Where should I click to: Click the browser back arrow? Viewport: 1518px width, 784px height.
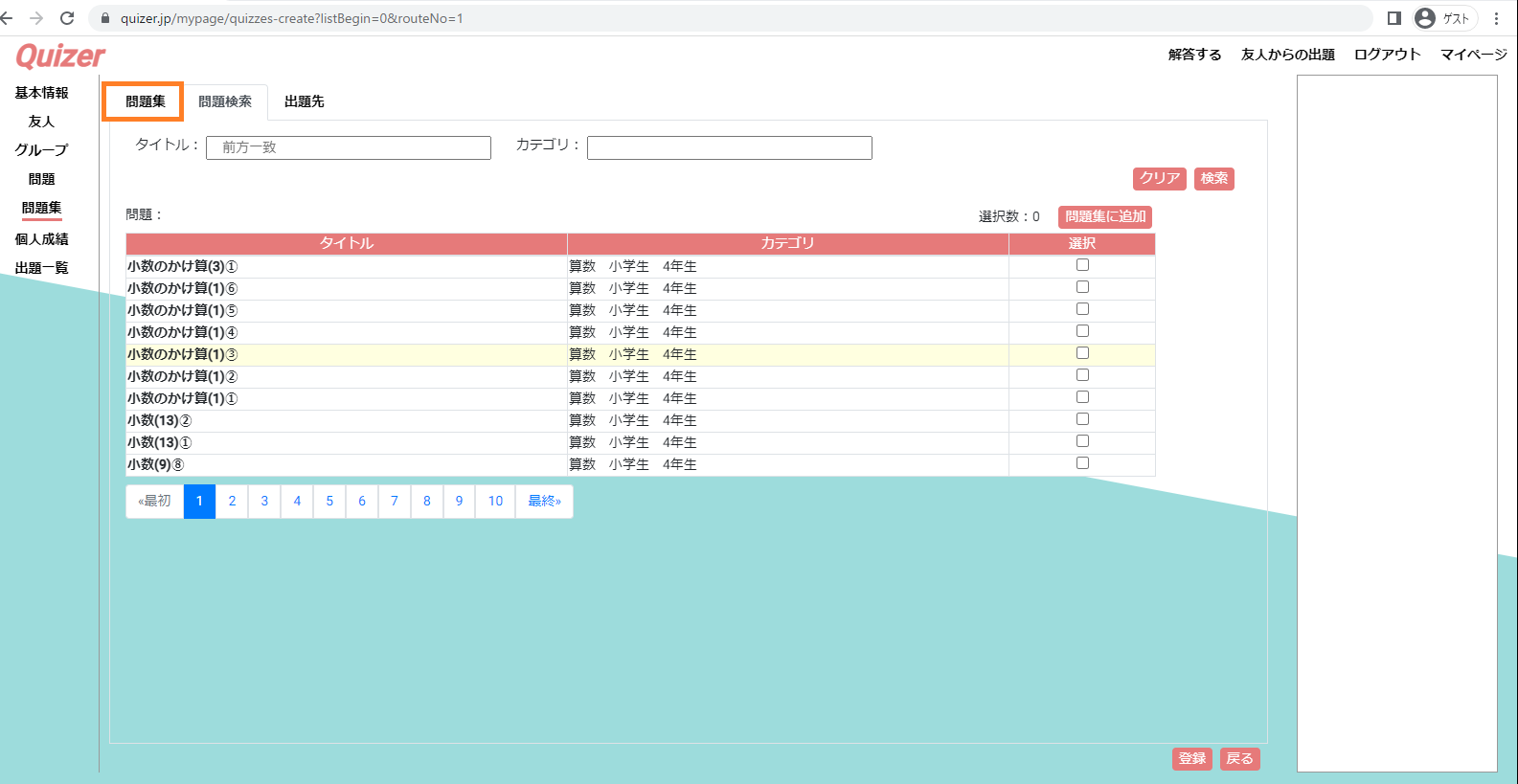tap(7, 18)
